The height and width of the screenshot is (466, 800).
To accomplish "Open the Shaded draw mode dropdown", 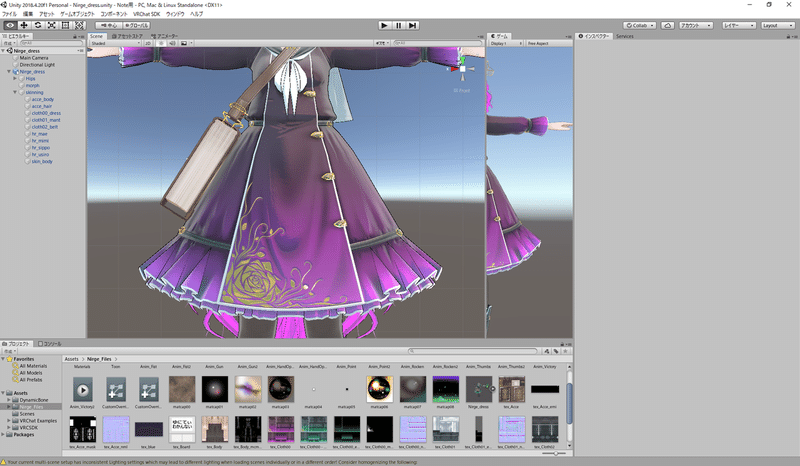I will tap(115, 43).
